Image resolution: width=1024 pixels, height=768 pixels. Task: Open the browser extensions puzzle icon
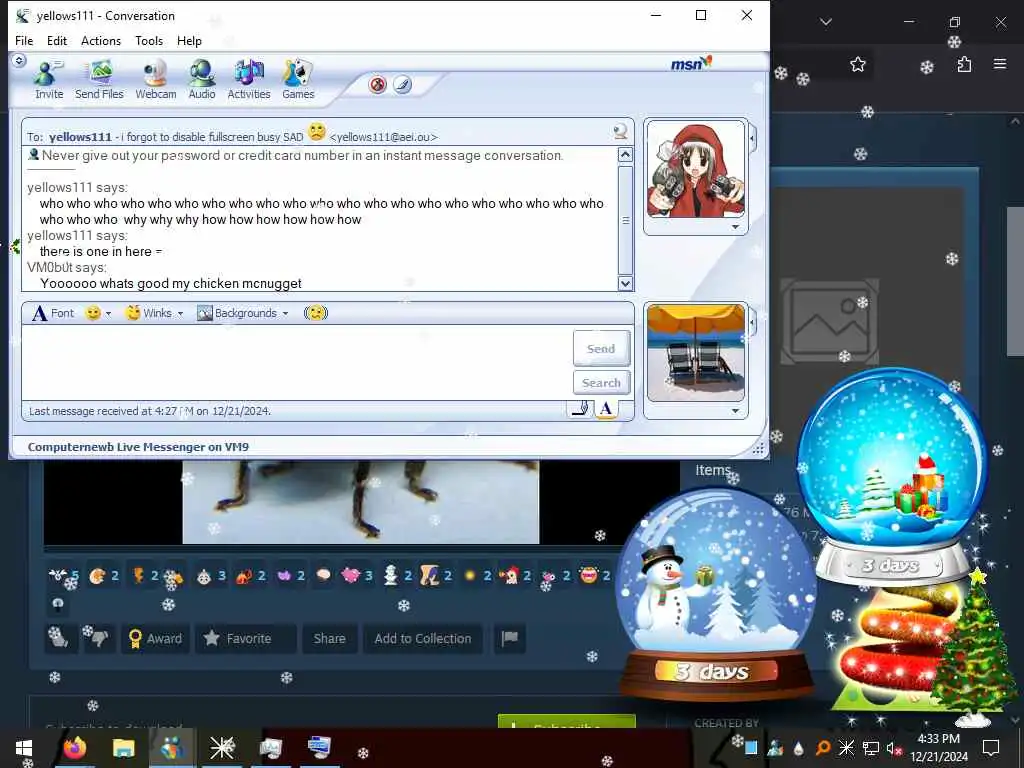point(965,64)
